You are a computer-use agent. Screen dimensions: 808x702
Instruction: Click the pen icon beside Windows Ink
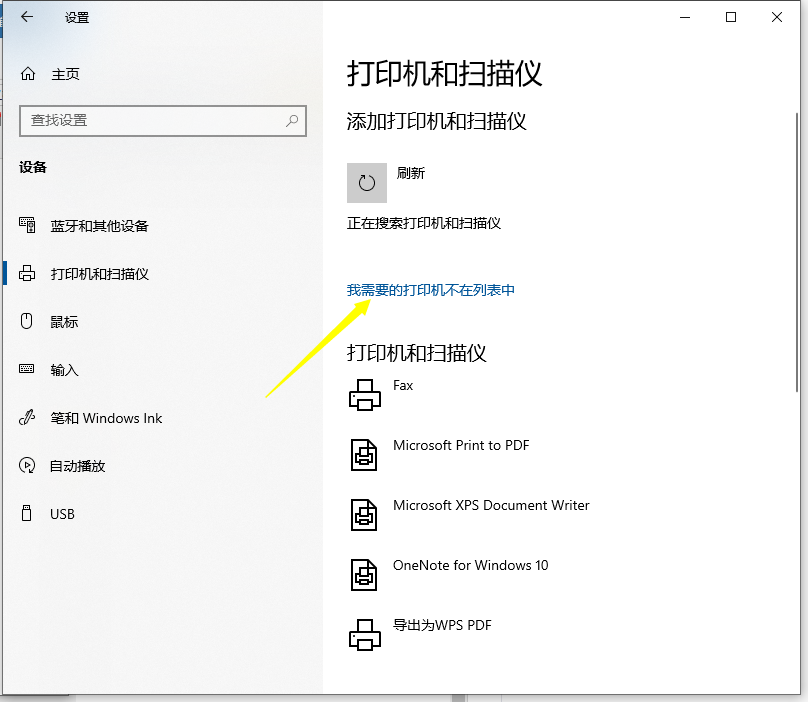(27, 417)
